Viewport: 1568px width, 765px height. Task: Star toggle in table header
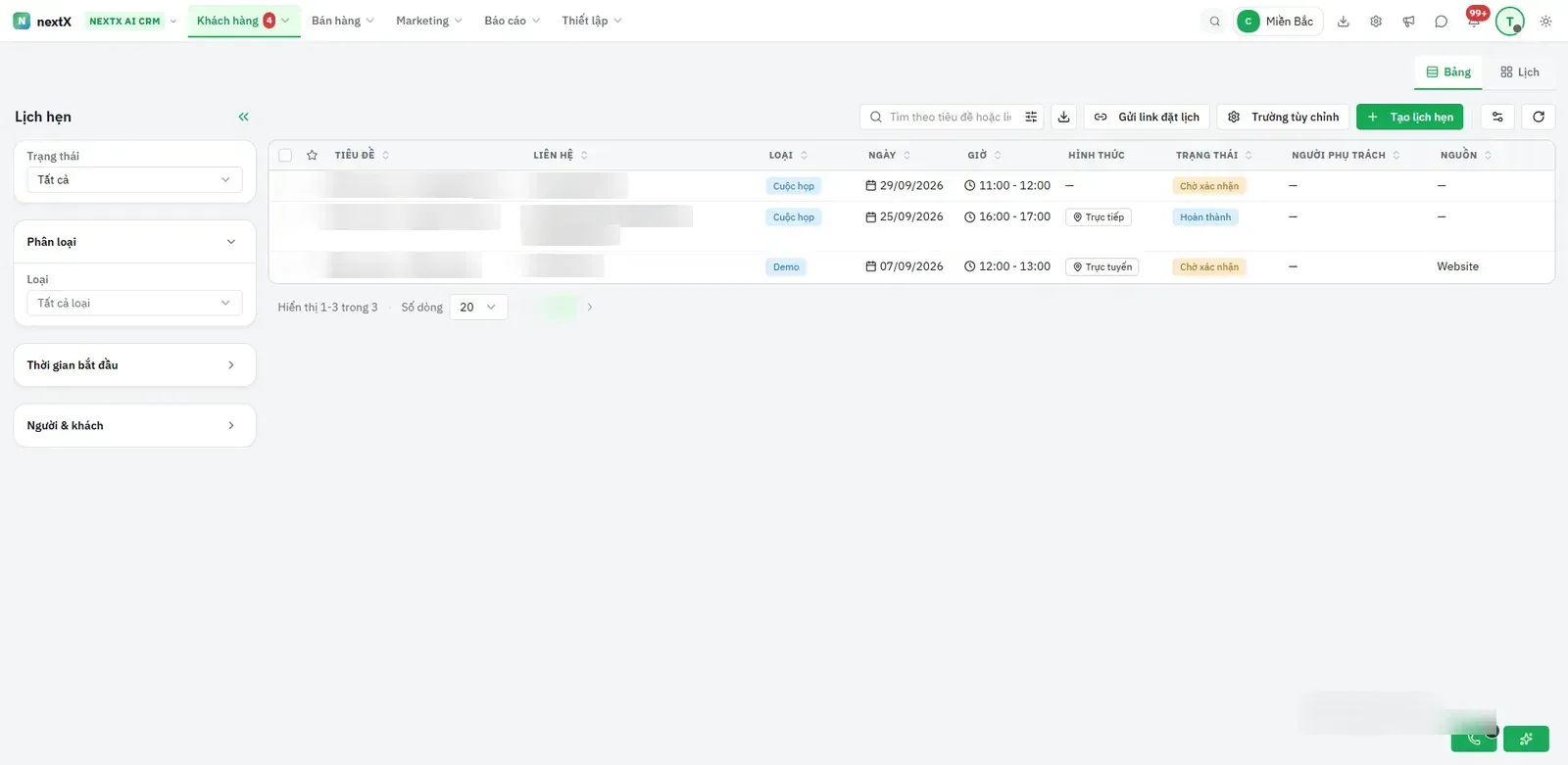point(312,155)
